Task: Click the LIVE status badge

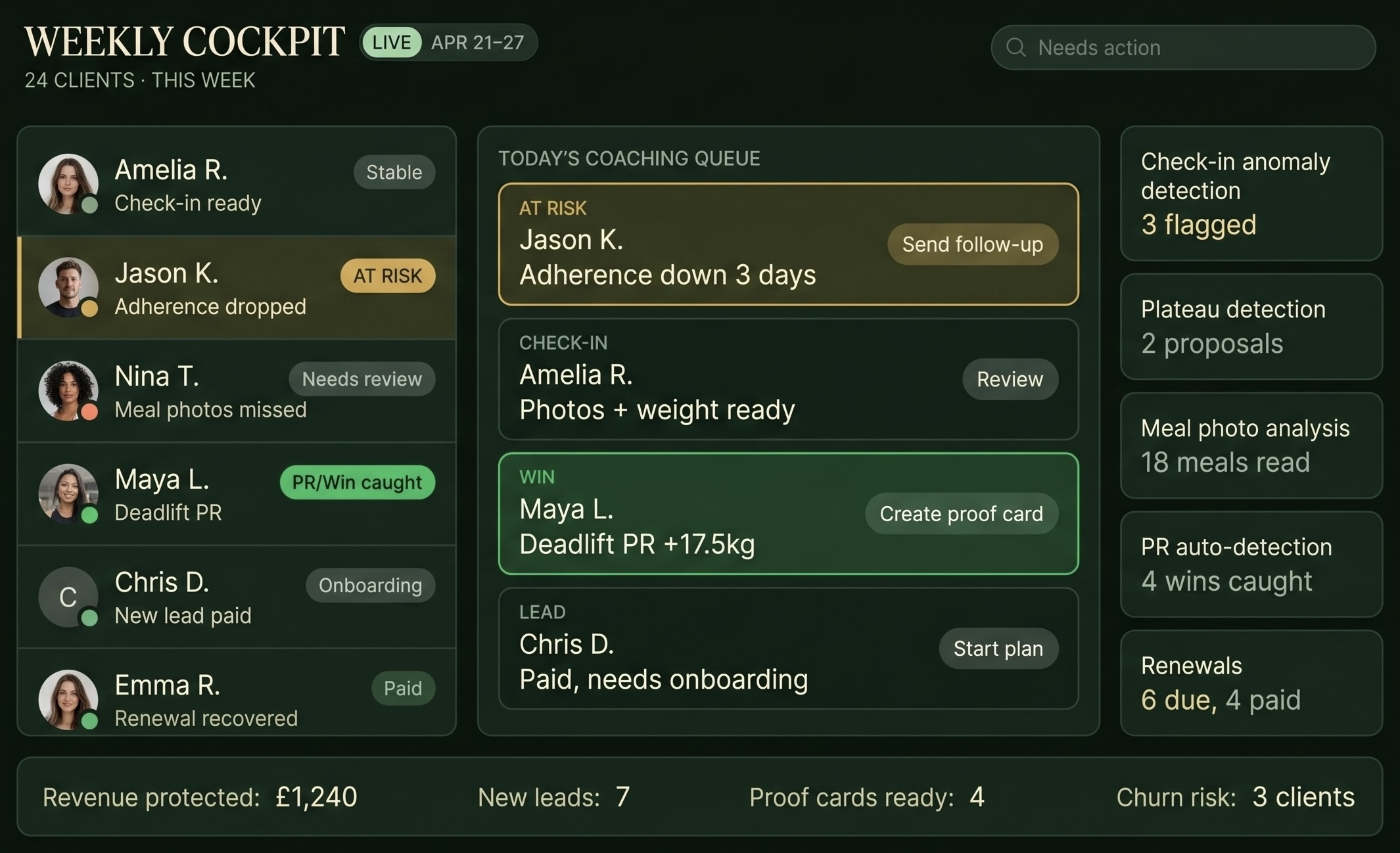Action: [x=390, y=42]
